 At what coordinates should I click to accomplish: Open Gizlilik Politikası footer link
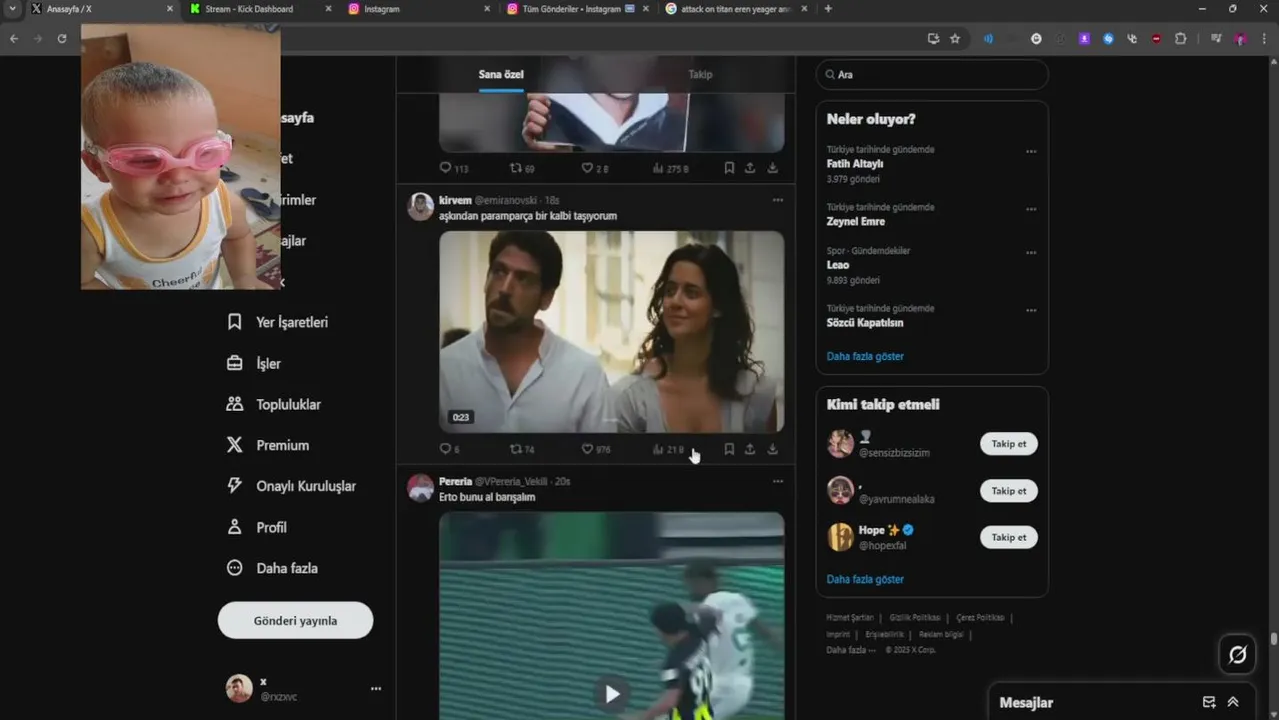915,618
